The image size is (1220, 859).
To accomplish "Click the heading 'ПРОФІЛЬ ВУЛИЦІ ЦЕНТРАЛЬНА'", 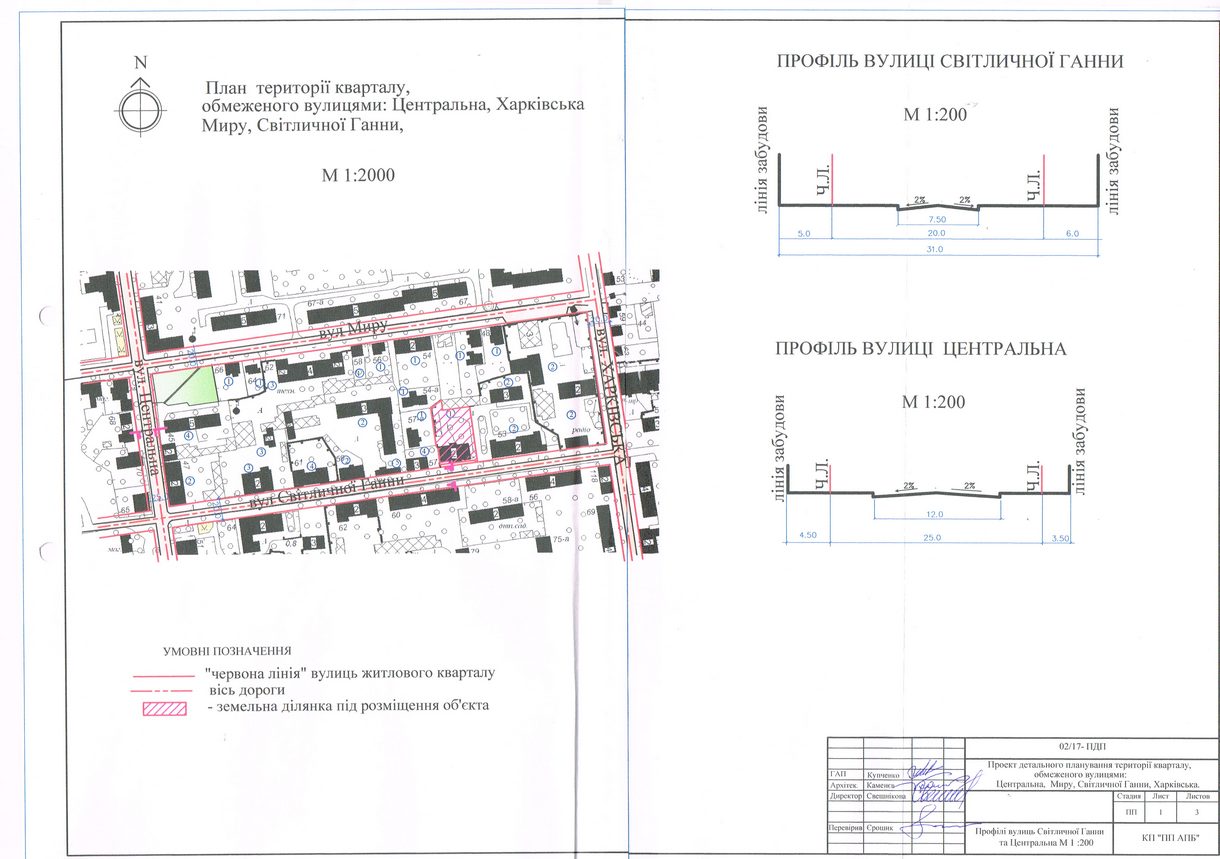I will (921, 349).
